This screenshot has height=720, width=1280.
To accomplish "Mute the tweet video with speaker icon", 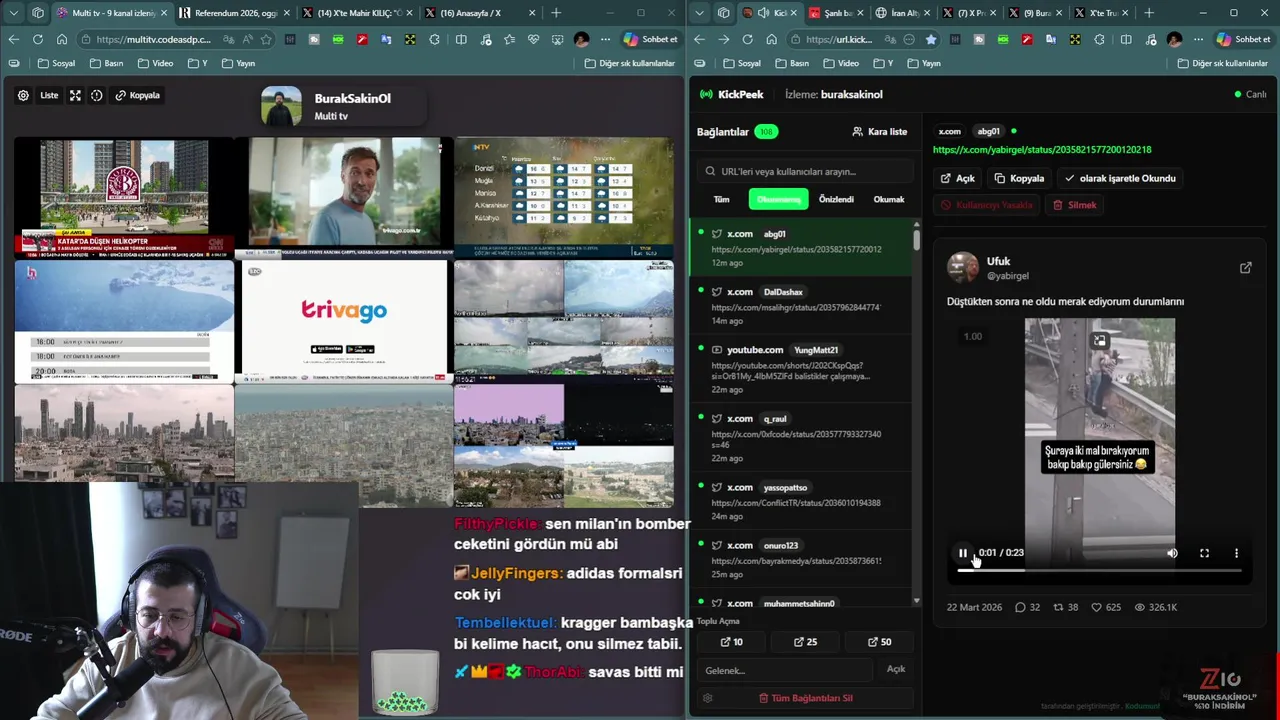I will (x=1172, y=553).
